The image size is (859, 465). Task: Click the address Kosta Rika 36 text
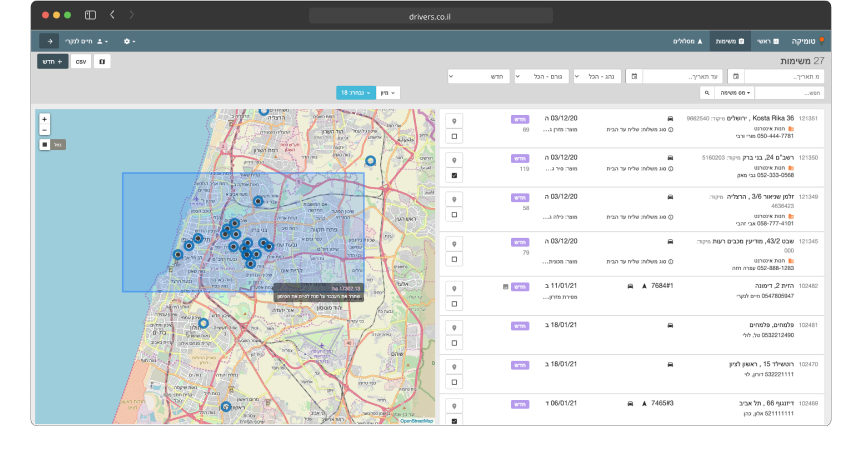click(773, 118)
